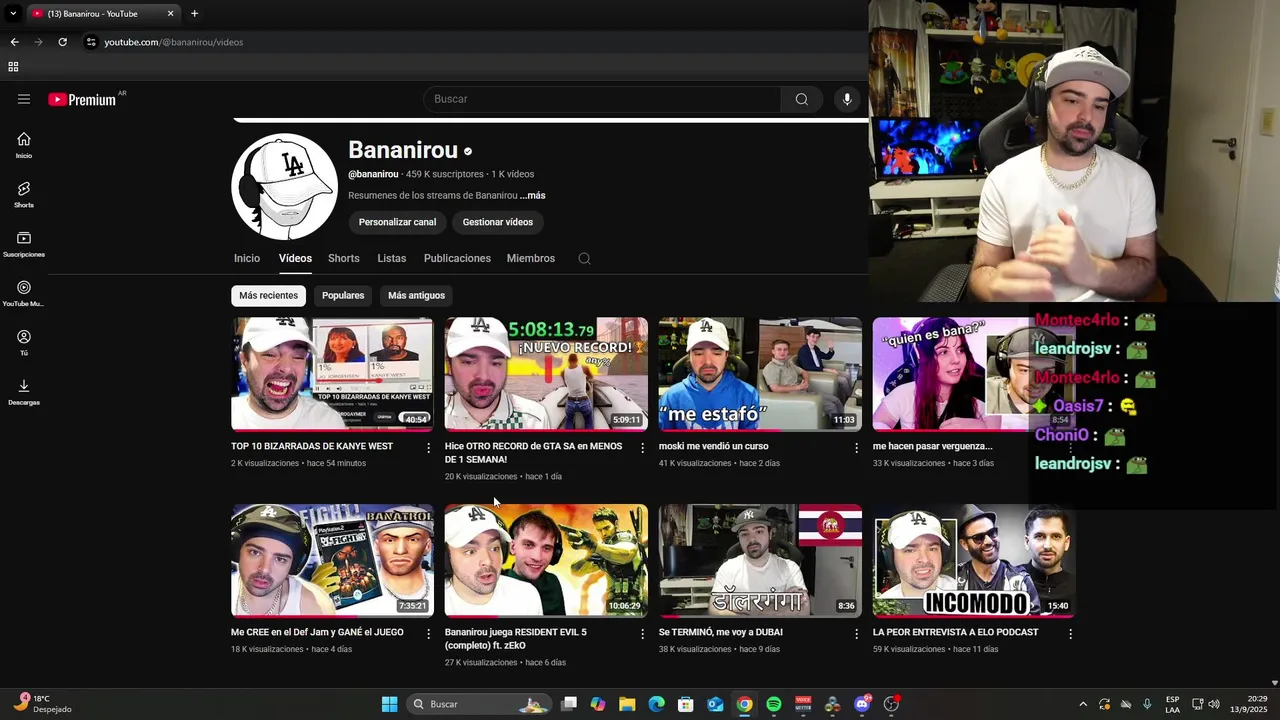The height and width of the screenshot is (720, 1280).
Task: Switch to the Miembros channel tab
Action: click(x=530, y=258)
